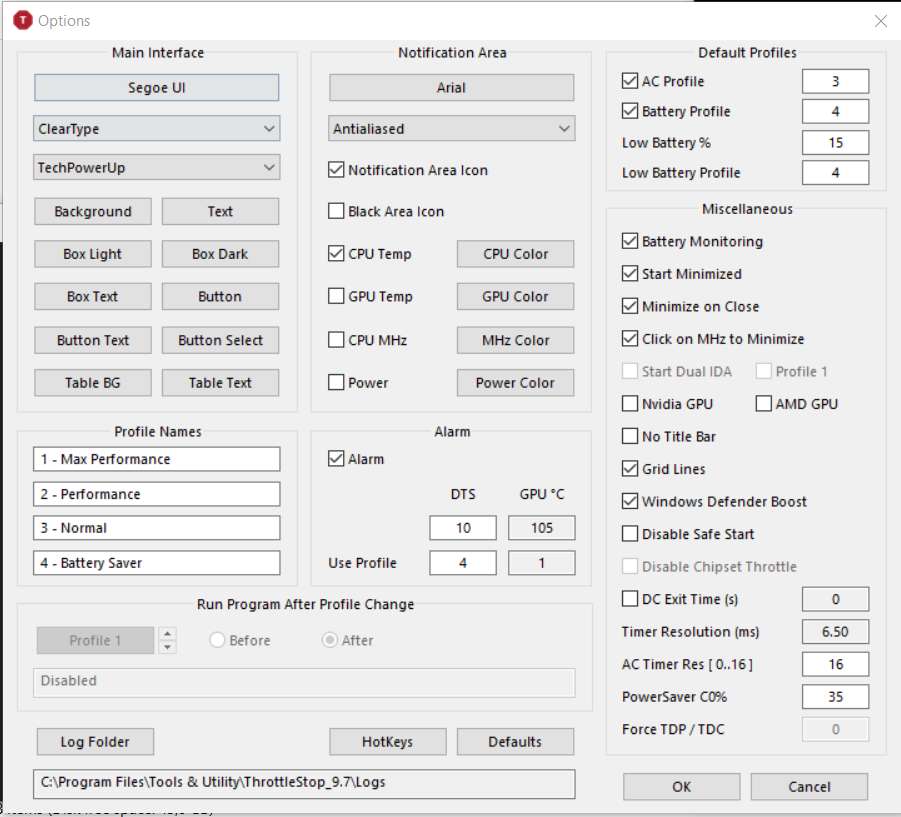Close the Options dialog window
The image size is (901, 817).
880,21
